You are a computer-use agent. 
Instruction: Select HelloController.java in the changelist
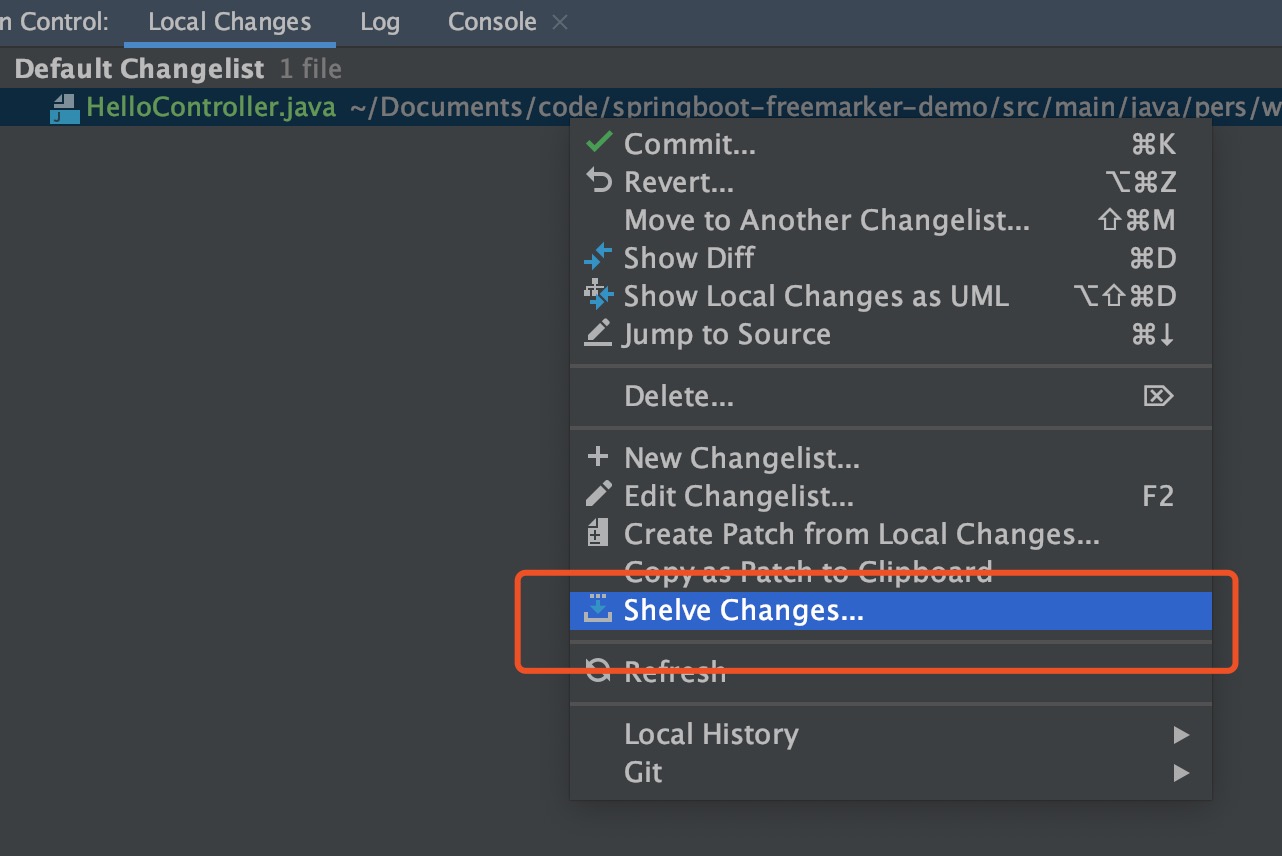pyautogui.click(x=211, y=108)
